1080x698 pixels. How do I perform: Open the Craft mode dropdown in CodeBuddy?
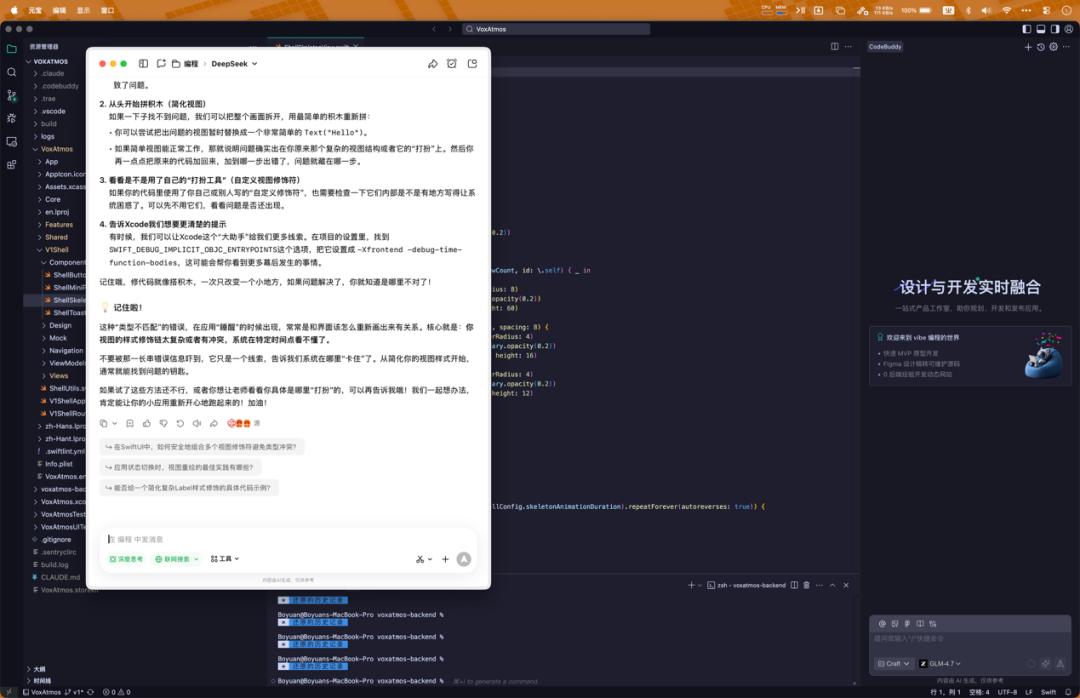click(x=893, y=664)
